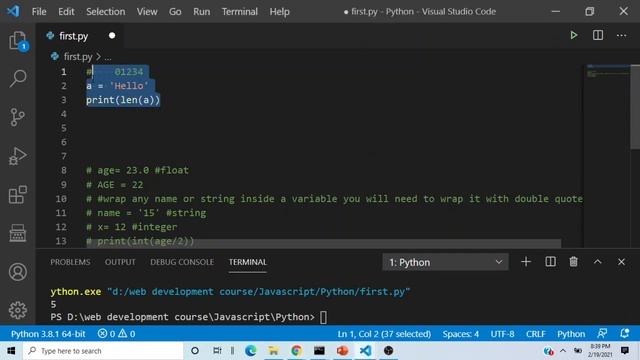Click the VS Code logo icon
The image size is (640, 360).
(13, 11)
